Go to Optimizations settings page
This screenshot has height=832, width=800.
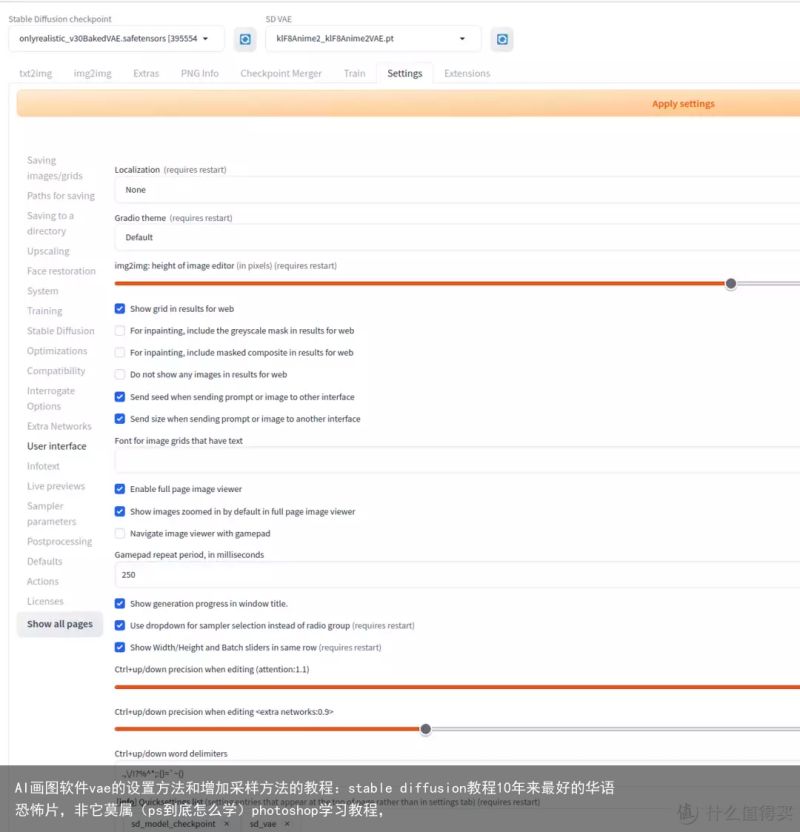point(57,351)
